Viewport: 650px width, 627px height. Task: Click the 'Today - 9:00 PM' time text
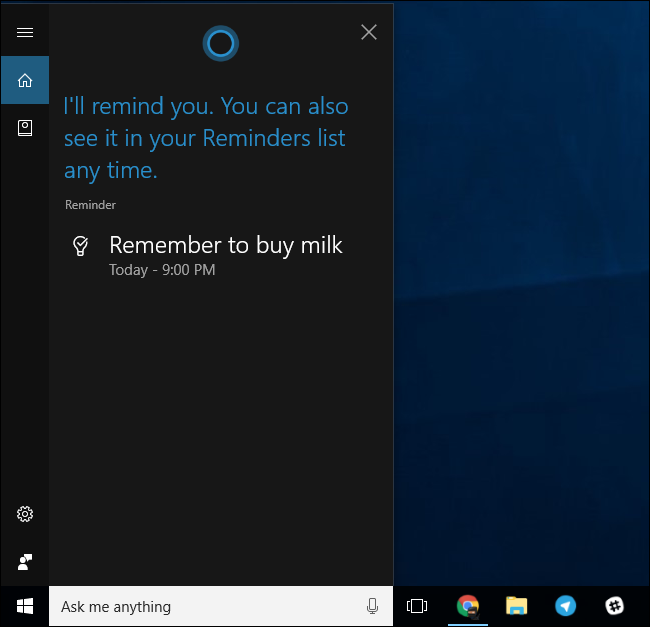pyautogui.click(x=162, y=270)
